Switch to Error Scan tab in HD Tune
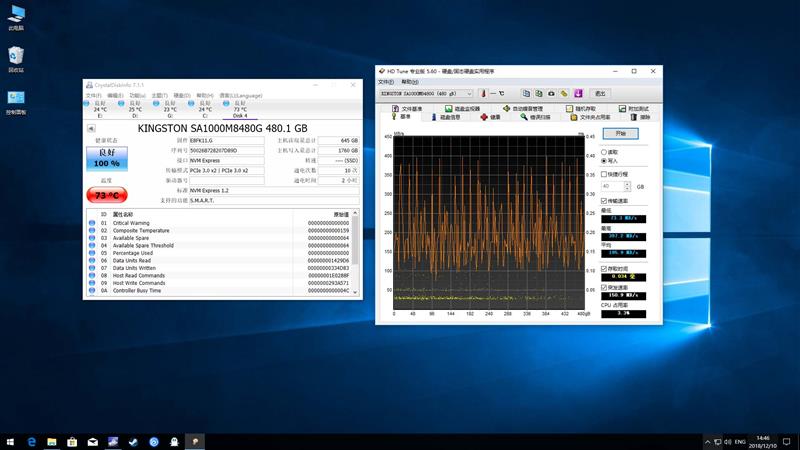The image size is (800, 450). [x=535, y=117]
